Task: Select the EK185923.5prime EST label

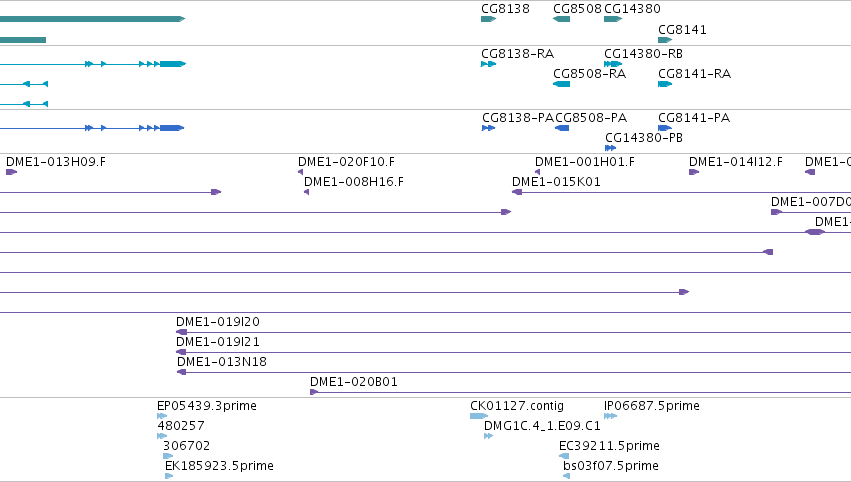Action: click(219, 466)
